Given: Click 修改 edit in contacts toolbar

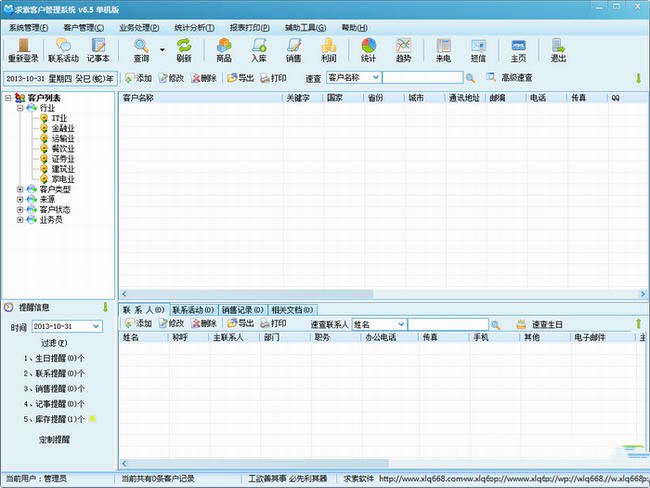Looking at the screenshot, I should click(171, 323).
